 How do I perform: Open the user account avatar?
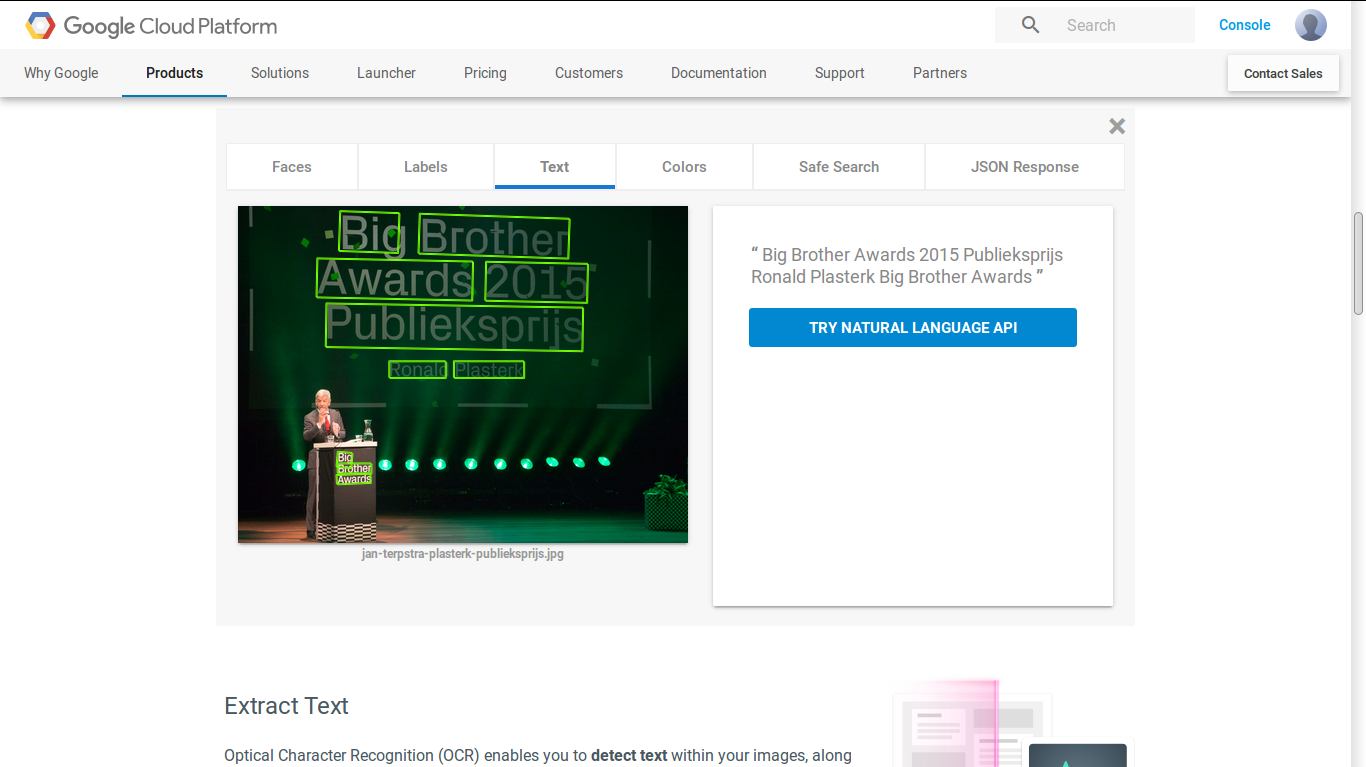tap(1310, 25)
